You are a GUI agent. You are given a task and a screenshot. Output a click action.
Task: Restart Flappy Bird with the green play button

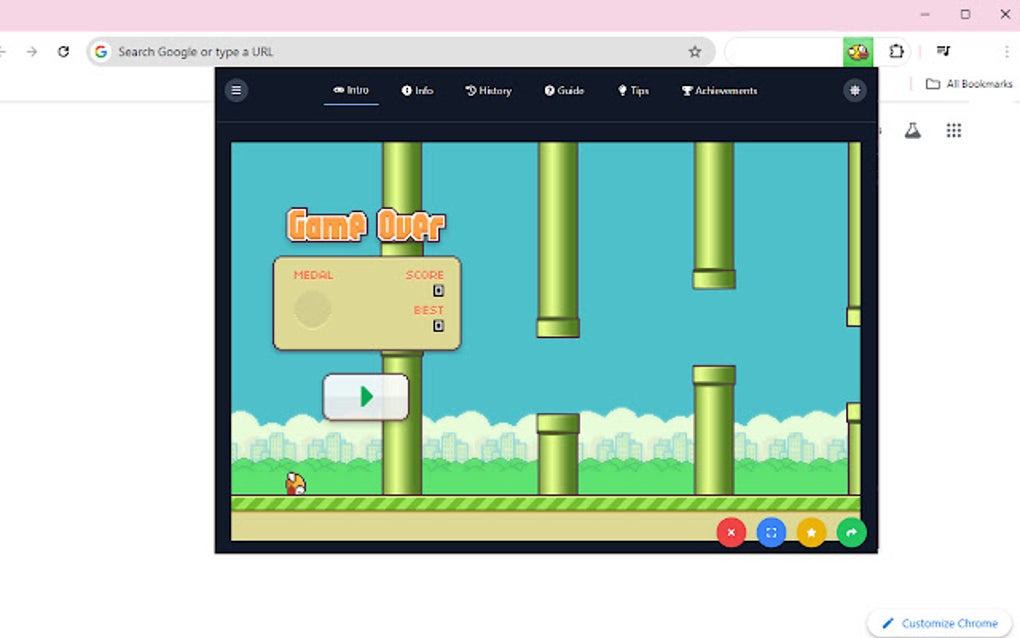point(366,396)
